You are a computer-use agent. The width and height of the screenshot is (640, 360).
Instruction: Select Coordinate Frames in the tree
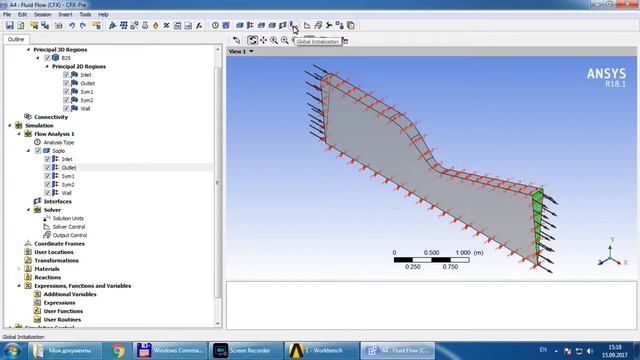pos(60,244)
